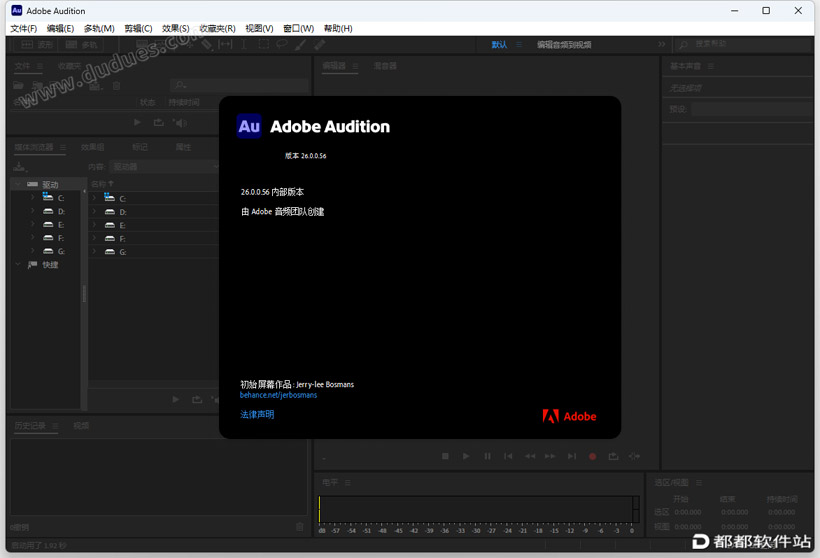820x558 pixels.
Task: Expand the E: row in file list
Action: 94,225
